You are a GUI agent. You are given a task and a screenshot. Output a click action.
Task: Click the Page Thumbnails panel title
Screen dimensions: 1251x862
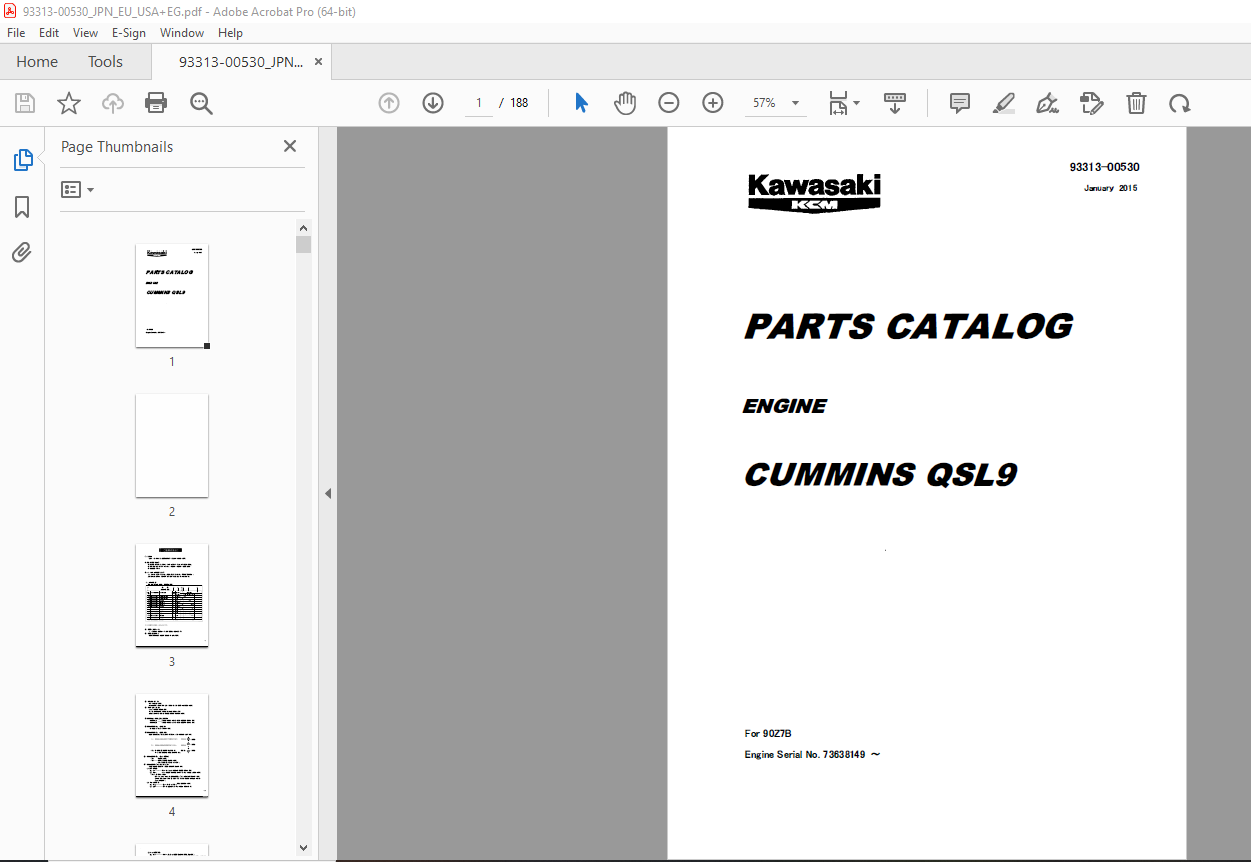[x=117, y=146]
